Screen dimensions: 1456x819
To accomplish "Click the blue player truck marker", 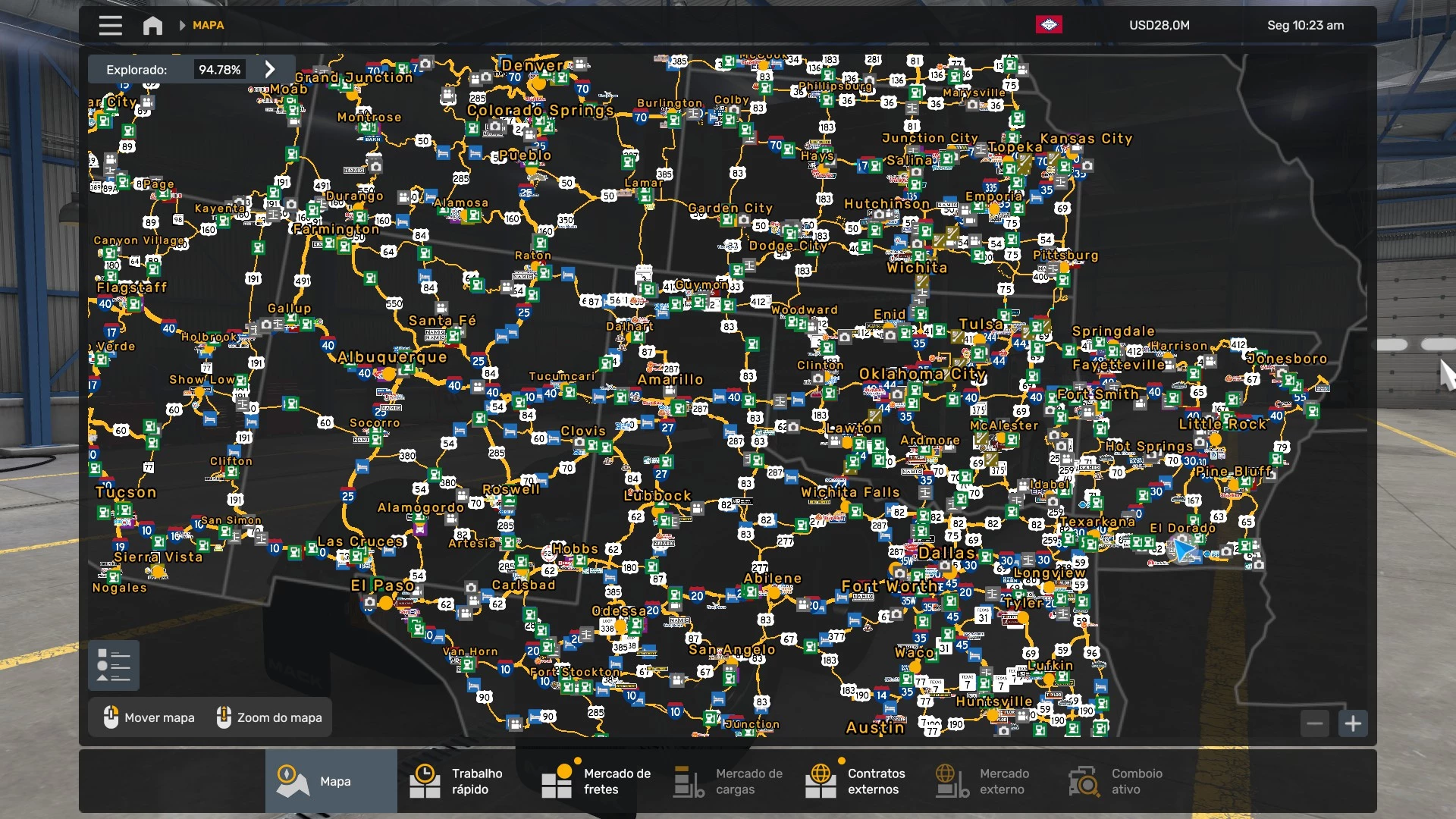I will click(x=1183, y=549).
